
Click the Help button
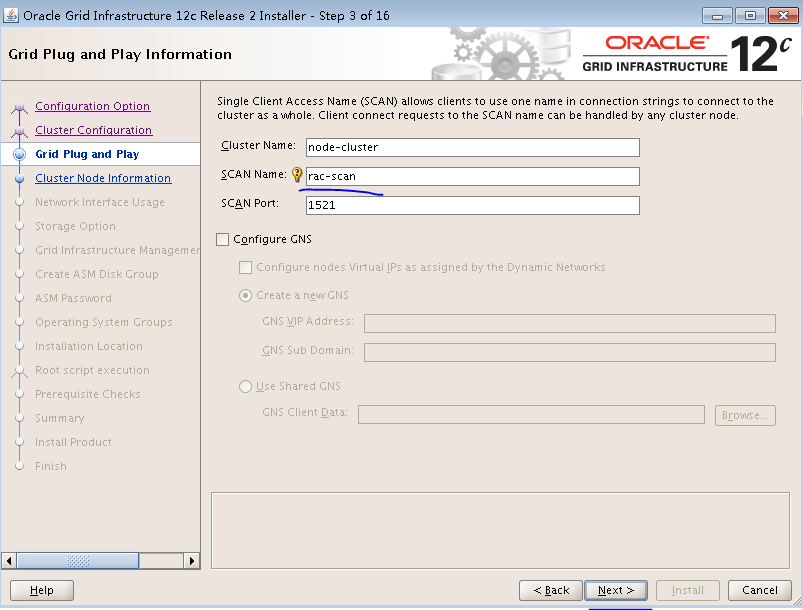pyautogui.click(x=42, y=591)
